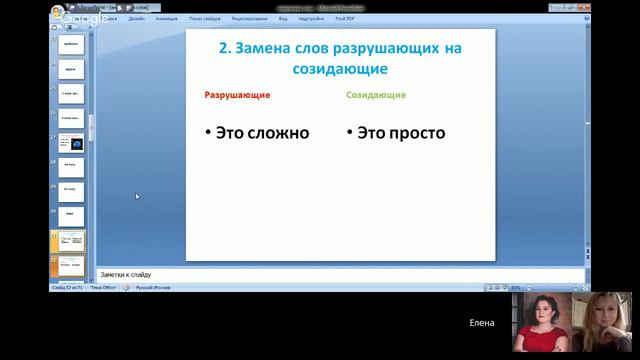This screenshot has height=360, width=640.
Task: Select slide 26 thumbnail
Action: click(71, 118)
